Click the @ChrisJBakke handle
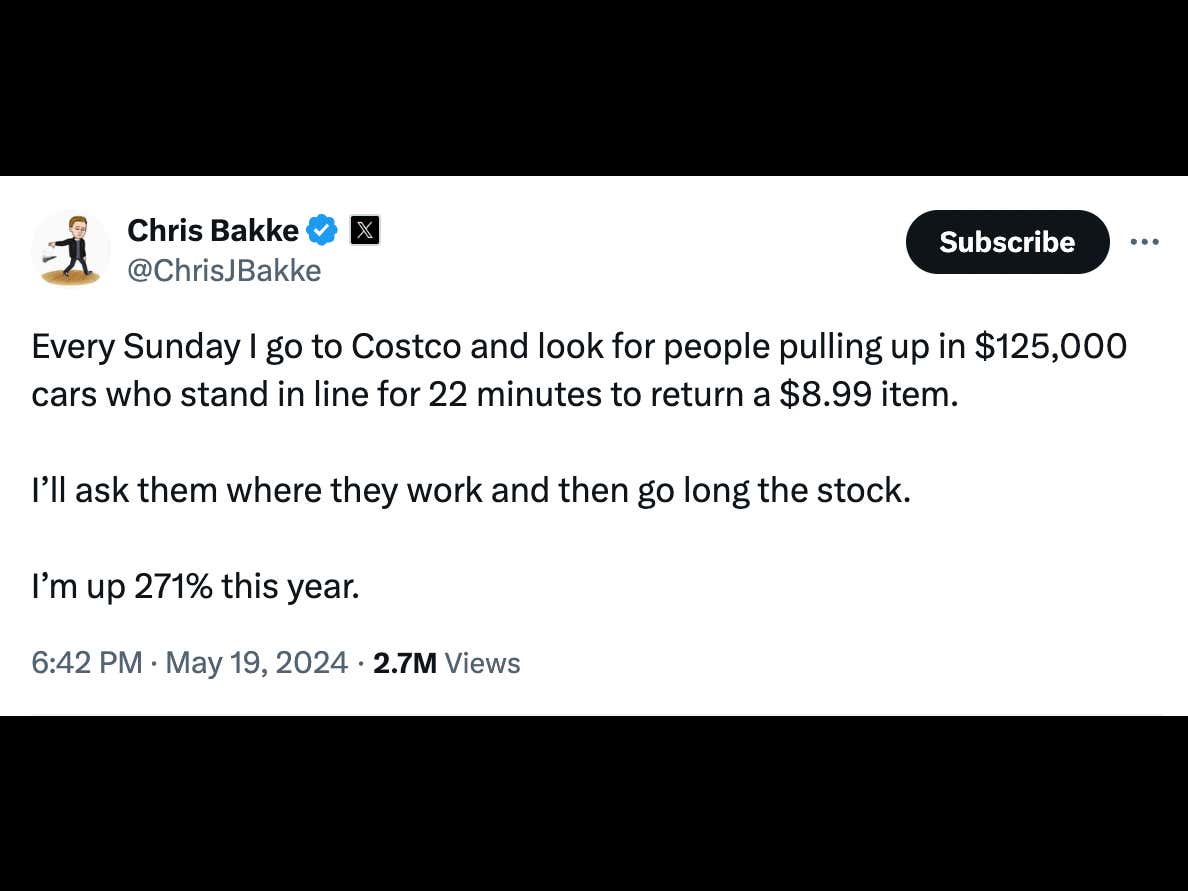1188x891 pixels. pos(224,270)
